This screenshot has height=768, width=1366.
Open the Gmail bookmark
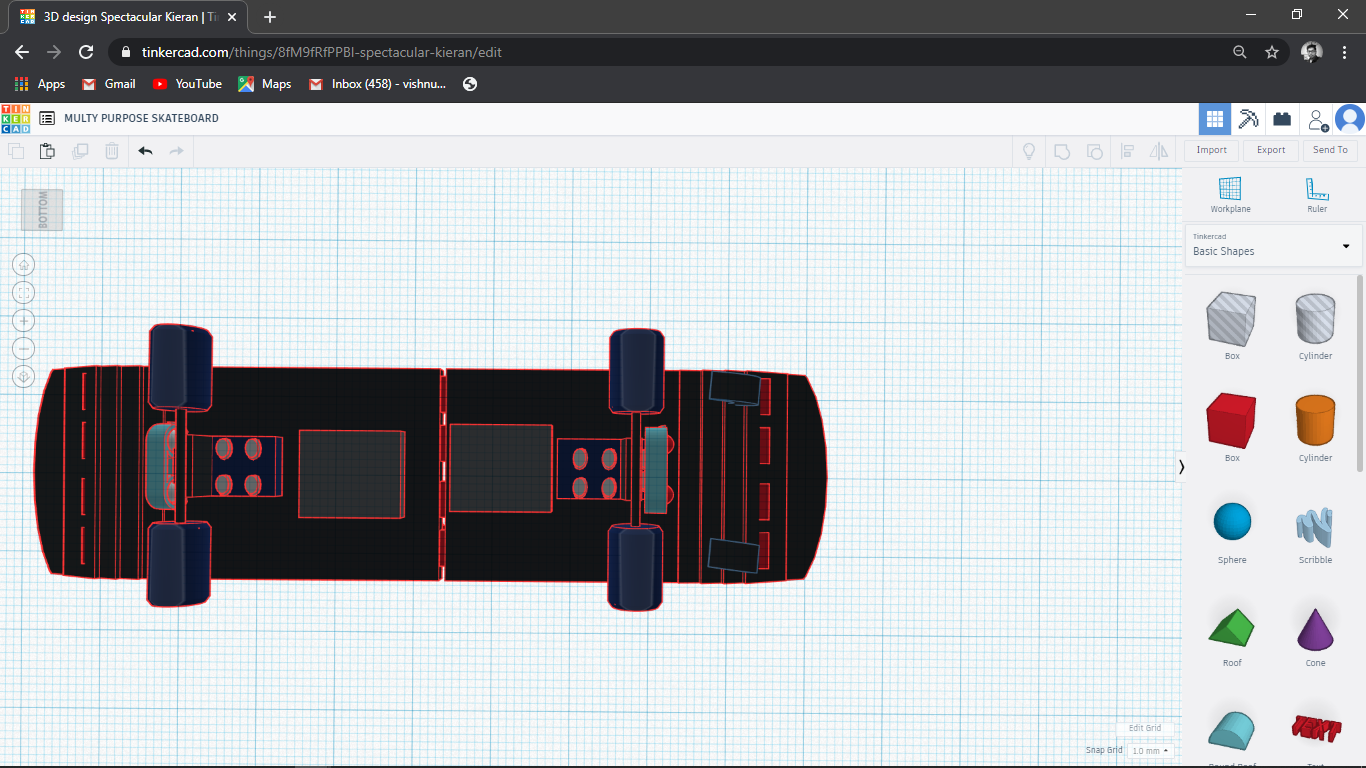point(108,84)
